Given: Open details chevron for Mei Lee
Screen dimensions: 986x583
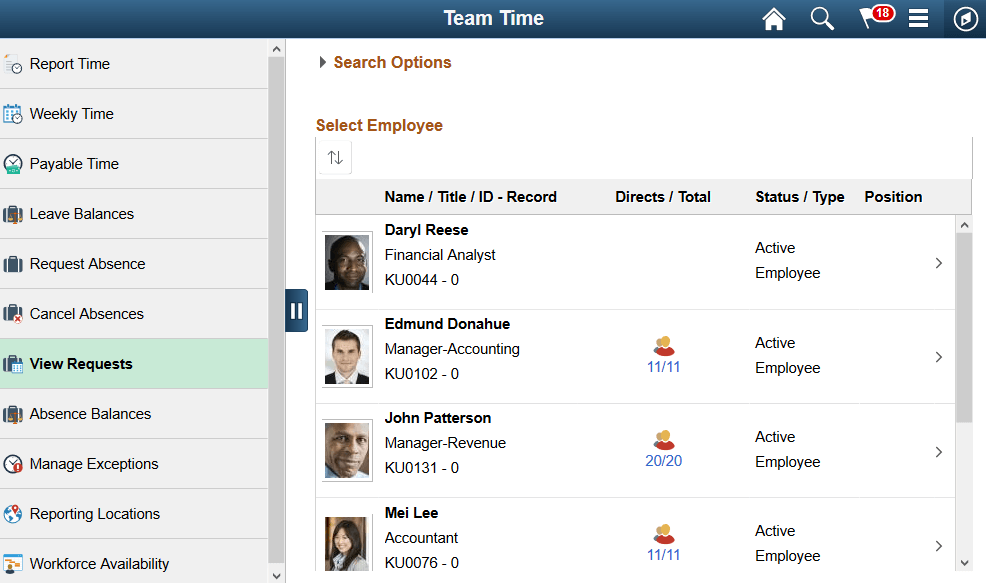Looking at the screenshot, I should coord(938,545).
